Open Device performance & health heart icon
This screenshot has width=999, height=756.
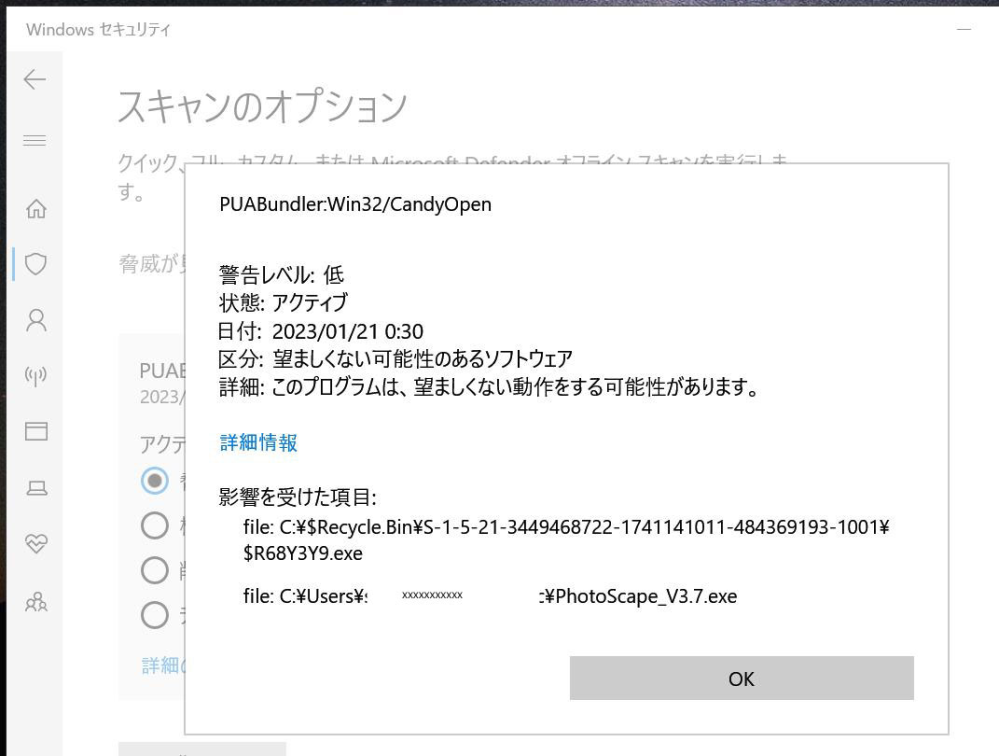tap(36, 543)
